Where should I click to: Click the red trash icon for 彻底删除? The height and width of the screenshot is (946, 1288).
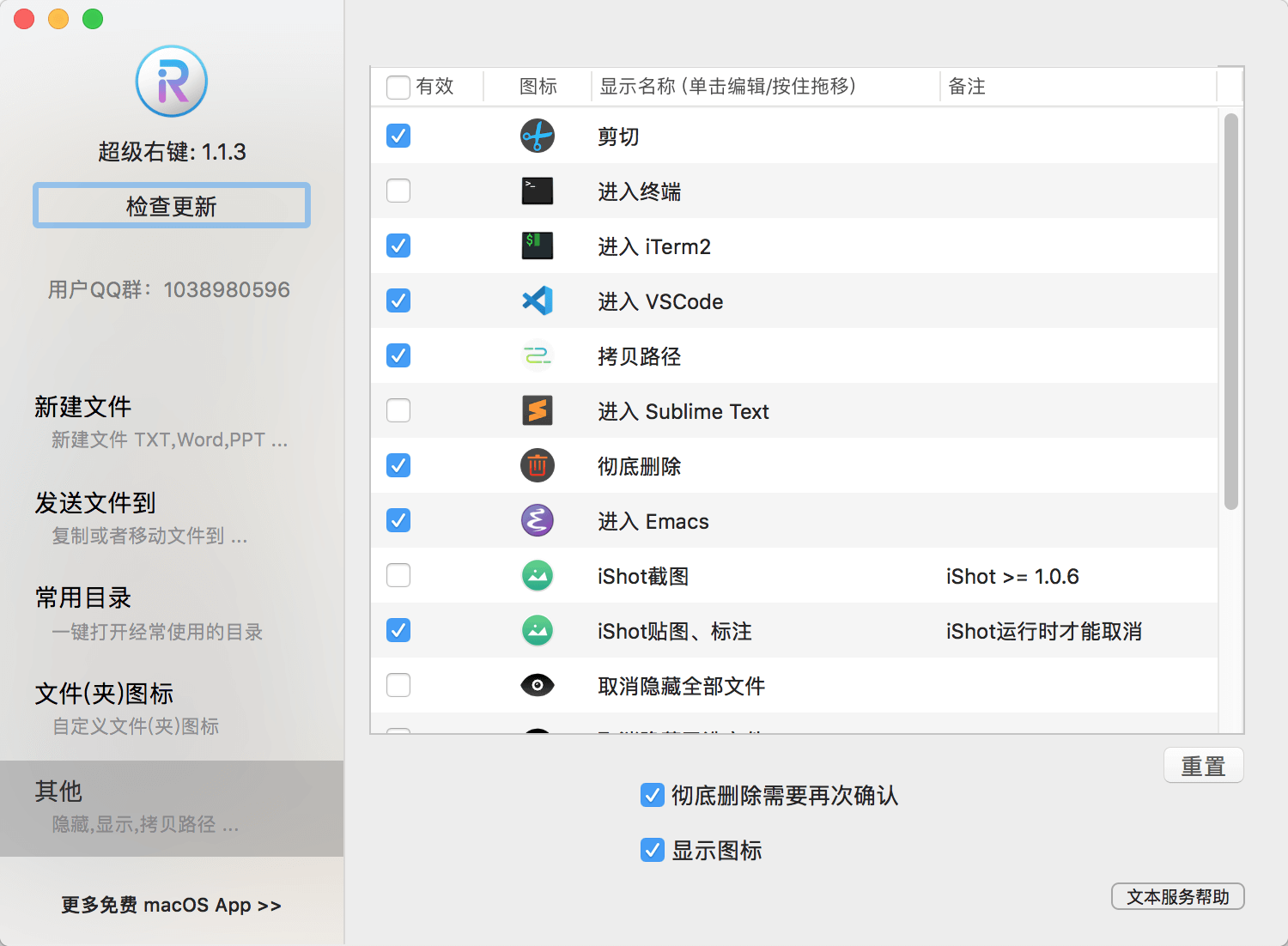point(538,465)
